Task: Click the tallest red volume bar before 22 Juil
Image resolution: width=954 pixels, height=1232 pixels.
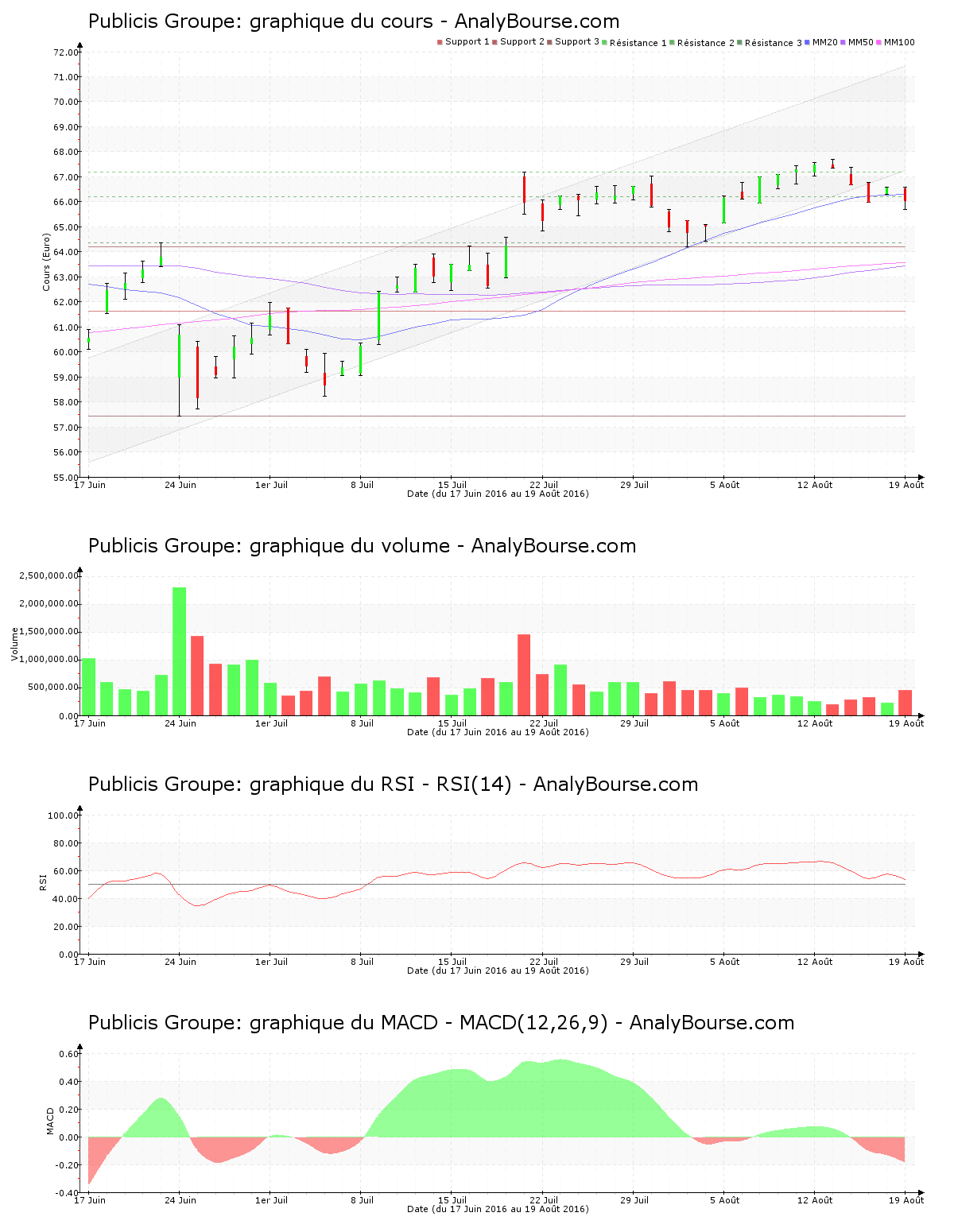Action: 524,675
